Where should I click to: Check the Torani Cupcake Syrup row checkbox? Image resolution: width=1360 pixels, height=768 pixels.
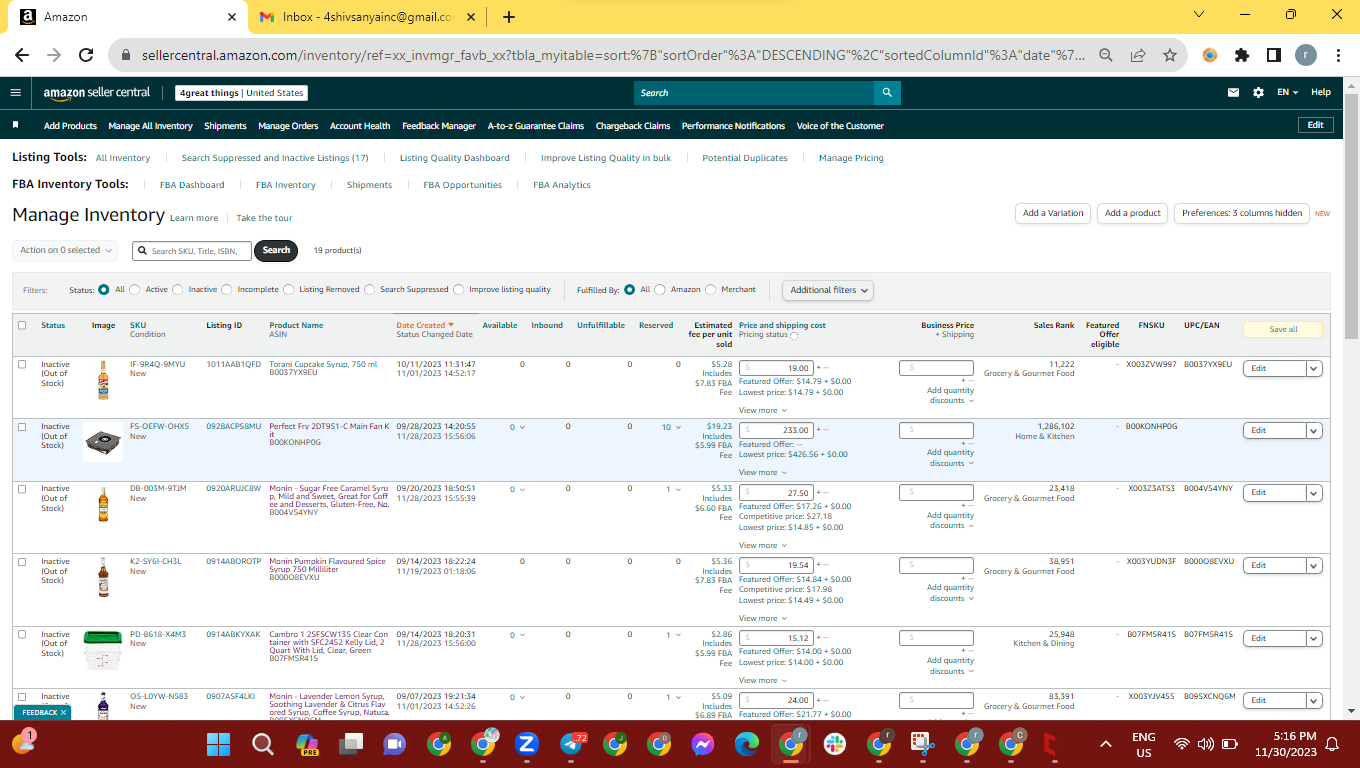(22, 364)
